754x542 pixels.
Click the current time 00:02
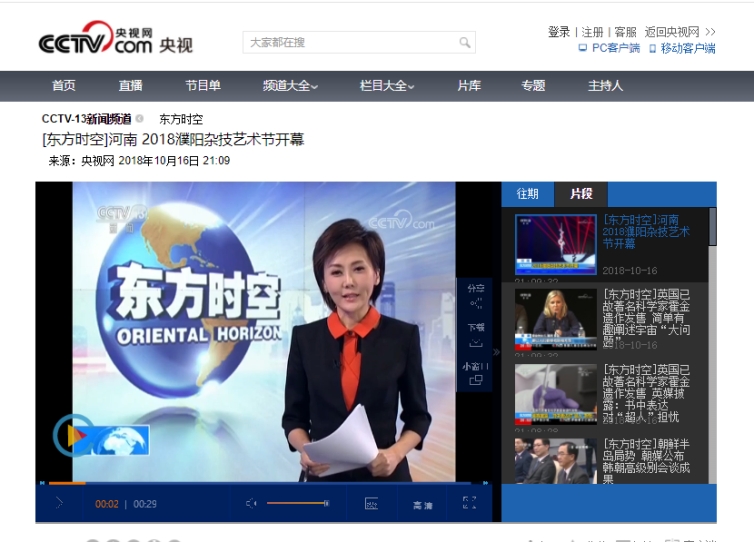[x=107, y=504]
